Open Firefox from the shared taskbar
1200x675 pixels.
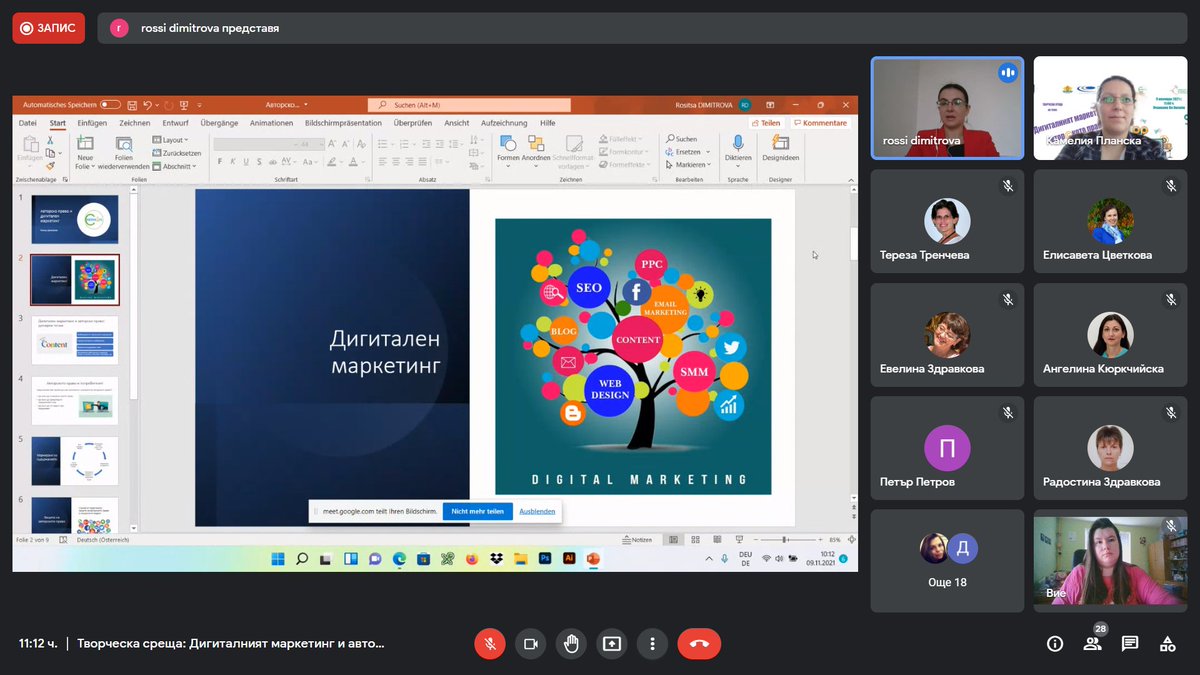(472, 559)
